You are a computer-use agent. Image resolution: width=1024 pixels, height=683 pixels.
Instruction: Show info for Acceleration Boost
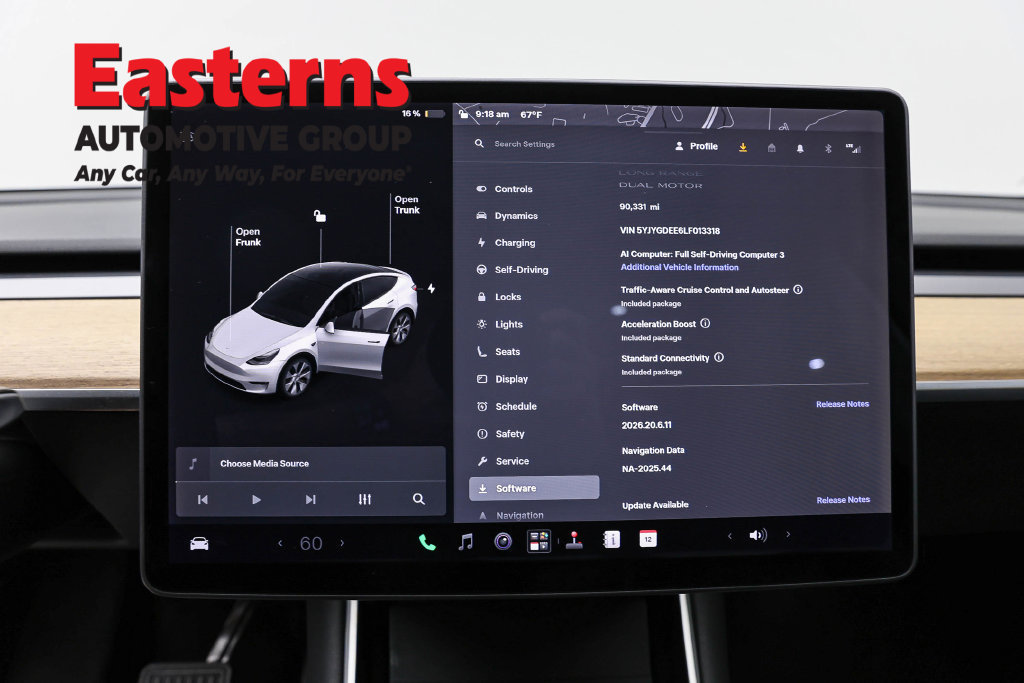coord(705,323)
